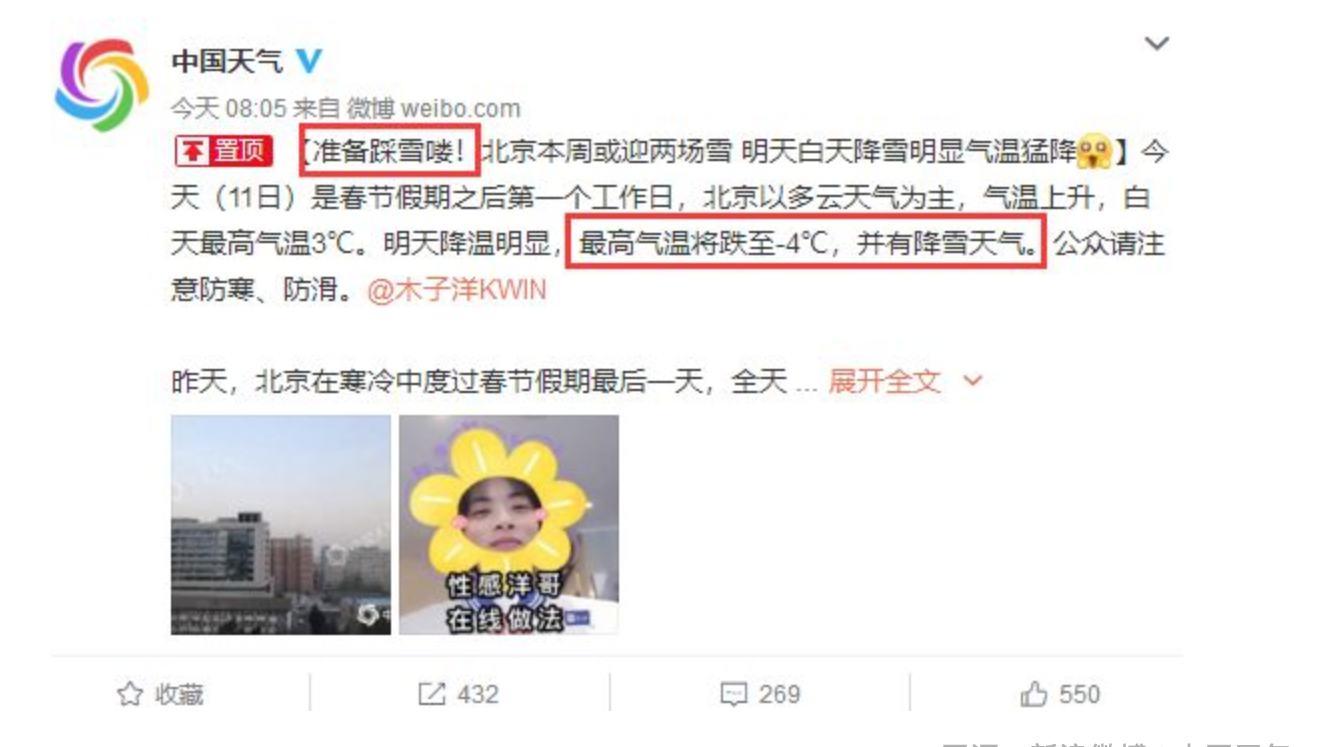Click the 今天 08:05 timestamp
Viewport: 1328px width, 747px height.
(x=228, y=108)
